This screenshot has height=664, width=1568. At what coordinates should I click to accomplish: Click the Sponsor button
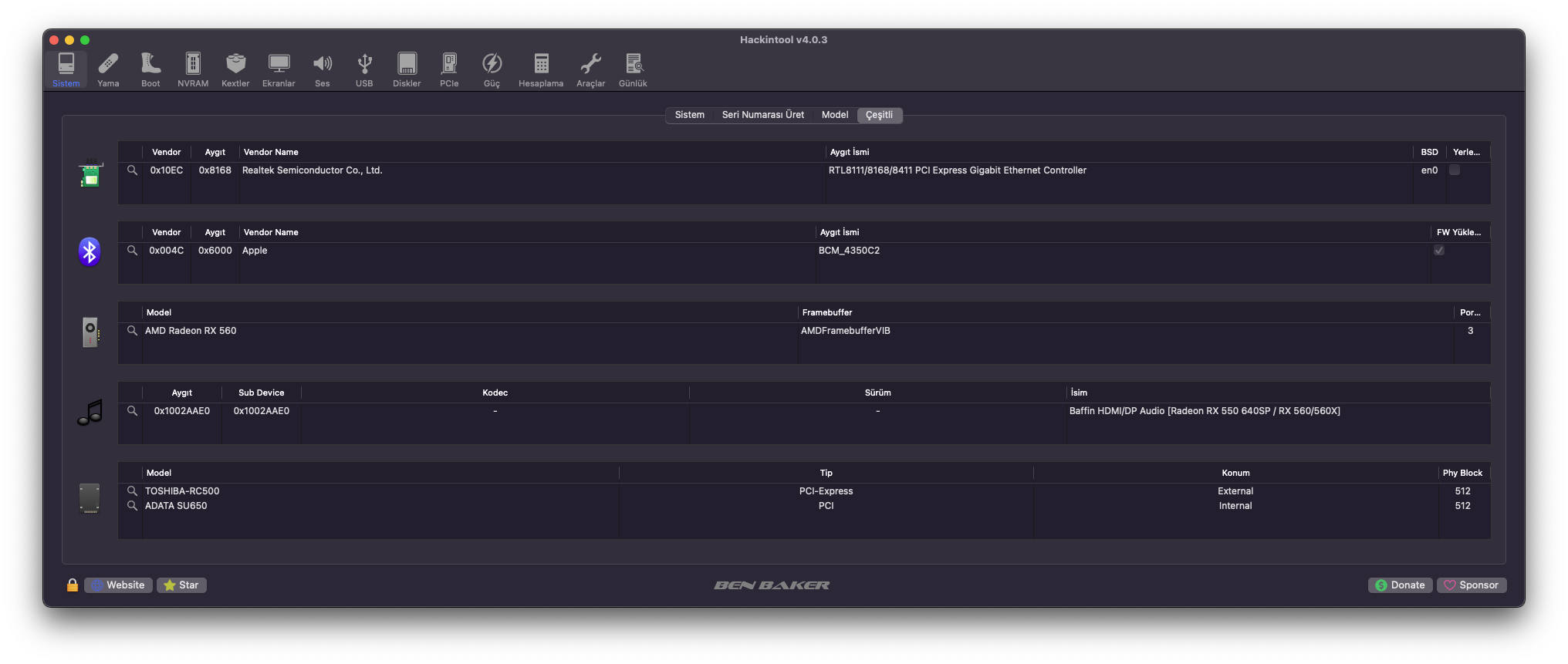(1471, 585)
